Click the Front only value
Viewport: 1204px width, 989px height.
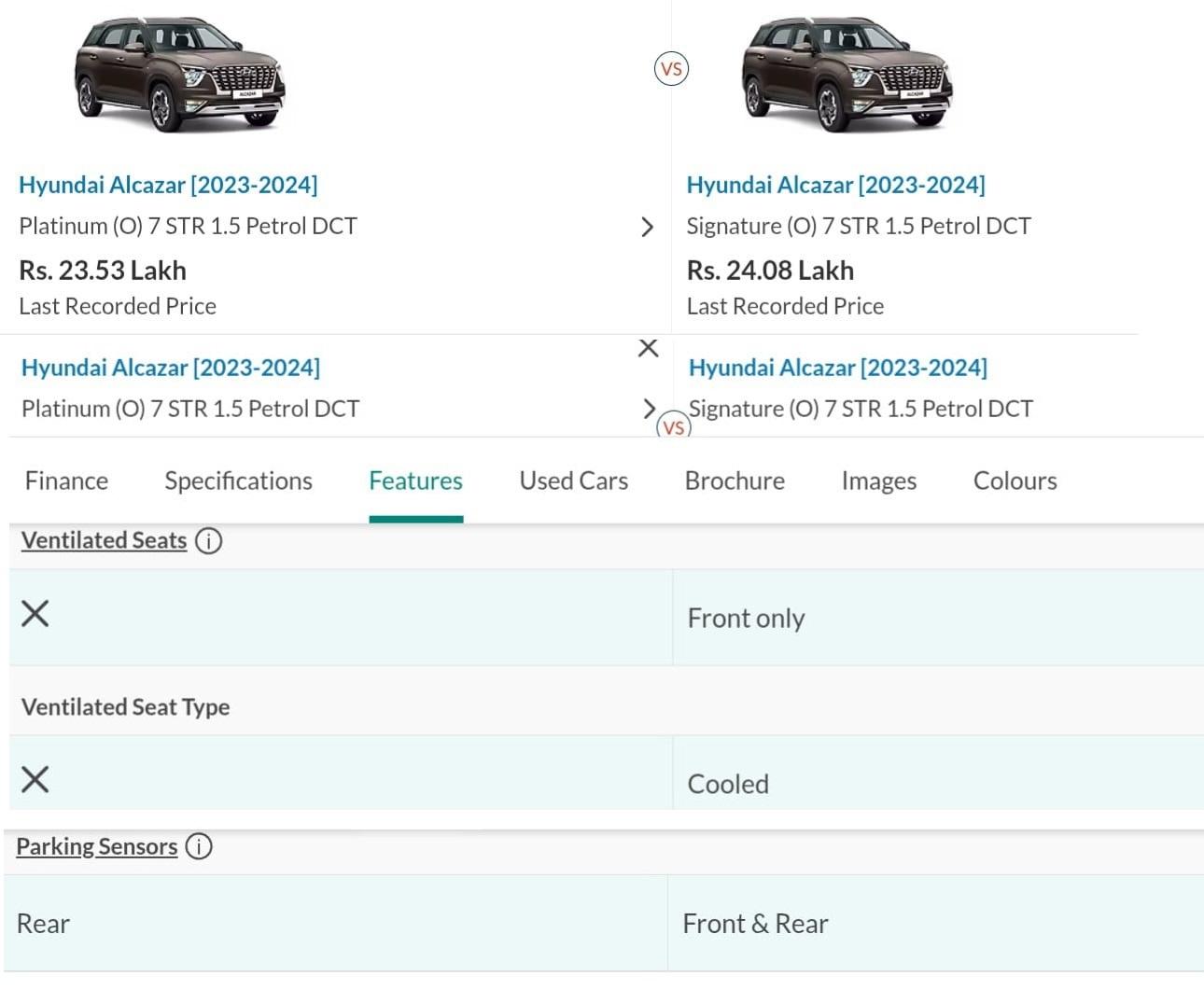746,619
